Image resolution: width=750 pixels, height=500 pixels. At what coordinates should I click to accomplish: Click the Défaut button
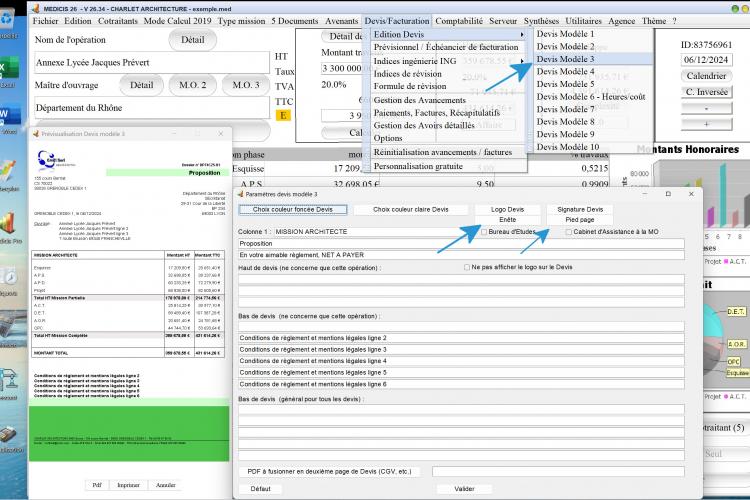pyautogui.click(x=260, y=489)
